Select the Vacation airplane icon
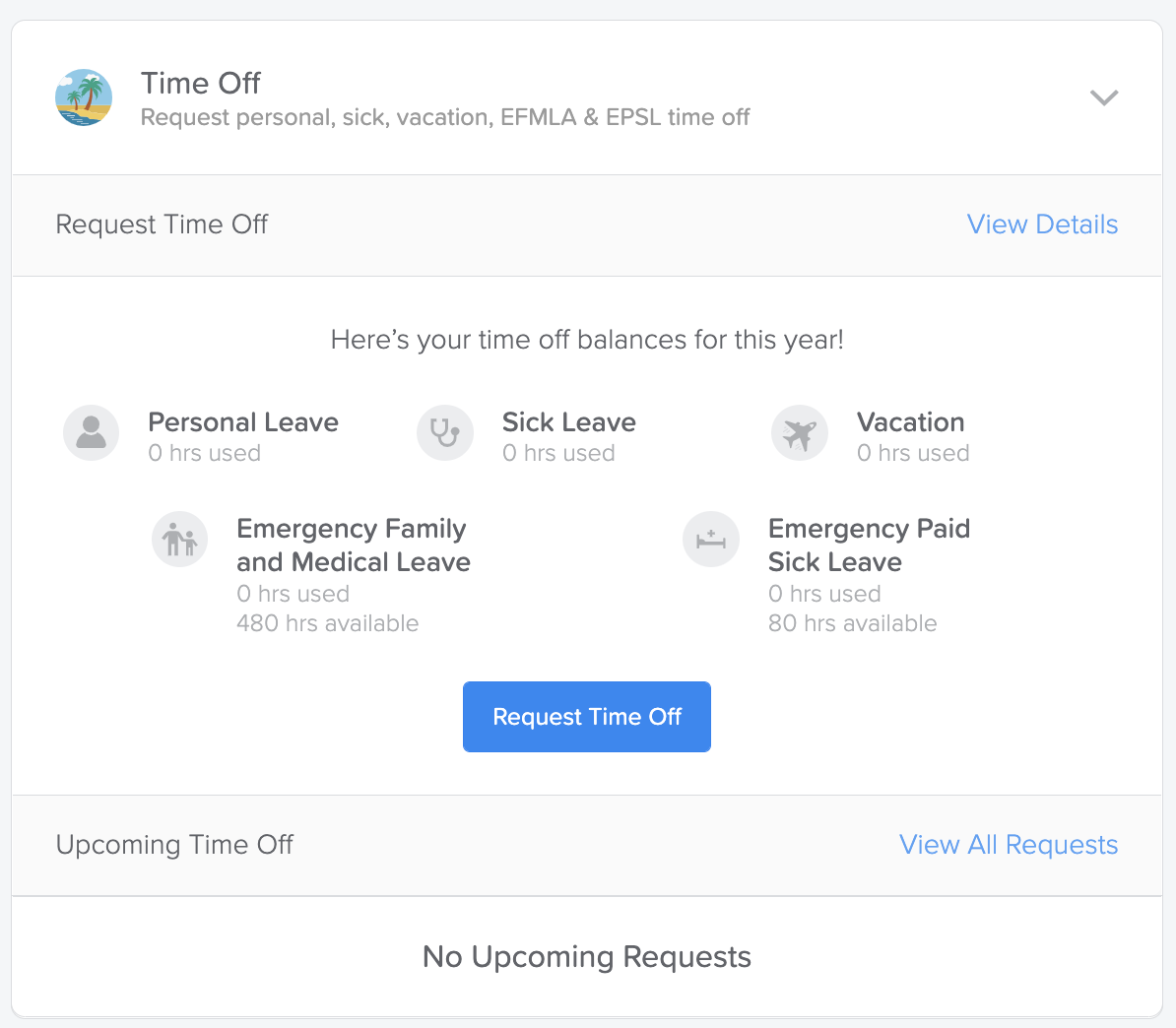Viewport: 1176px width, 1028px height. pos(800,432)
